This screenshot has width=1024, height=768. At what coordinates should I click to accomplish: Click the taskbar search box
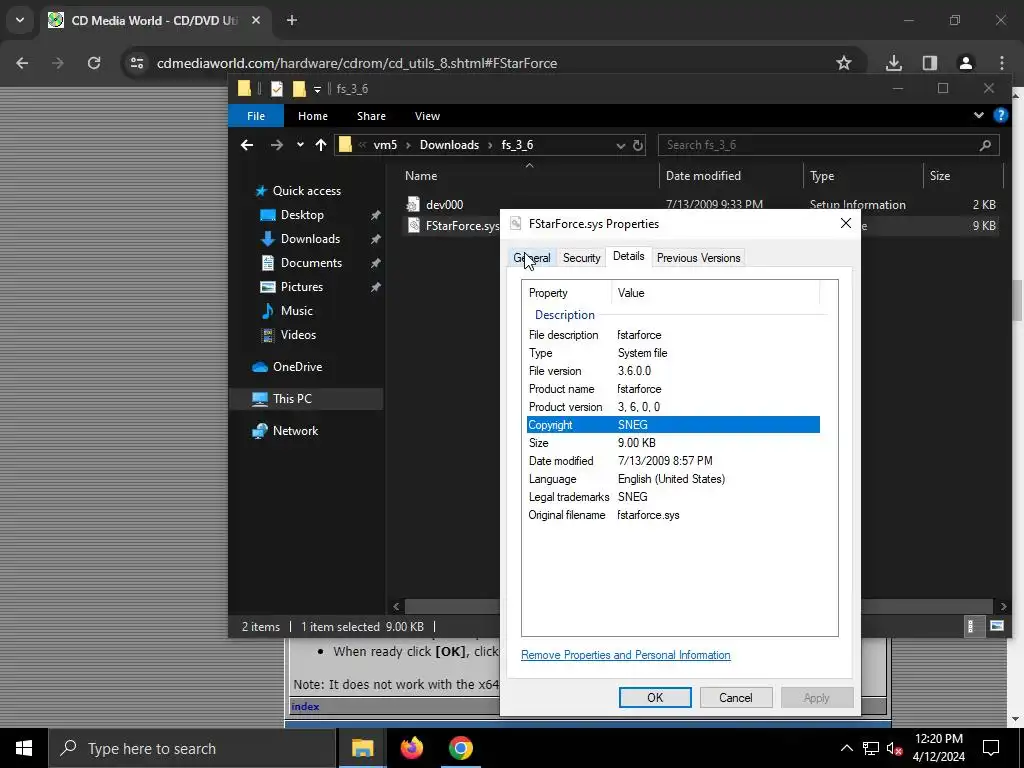193,748
